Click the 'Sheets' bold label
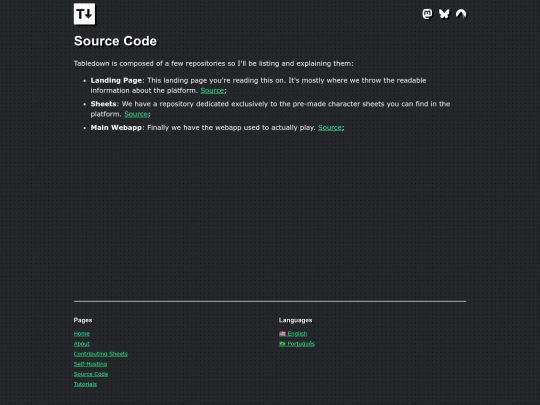Screen dimensions: 540x405 pyautogui.click(x=103, y=104)
